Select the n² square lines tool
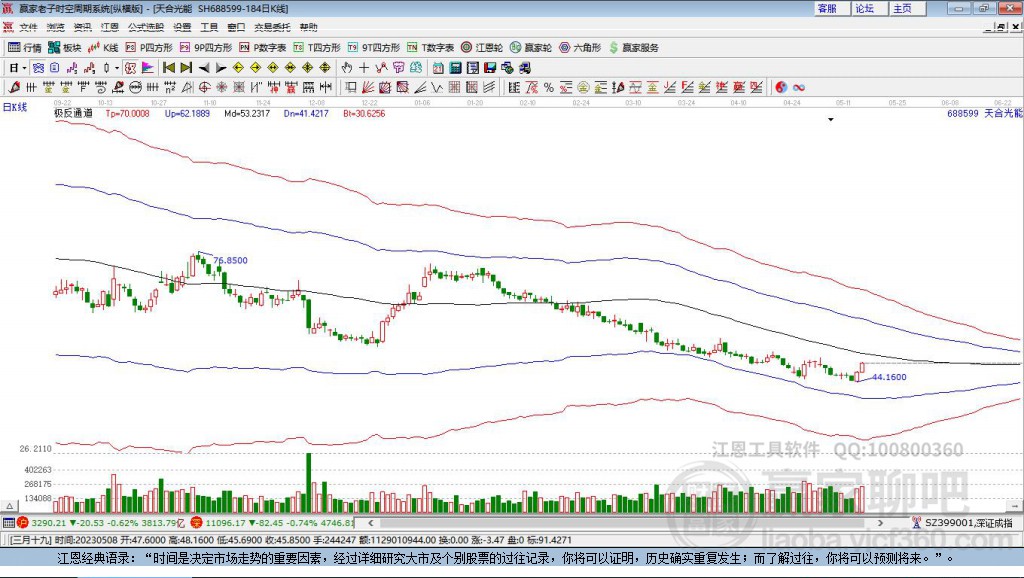Viewport: 1024px width, 578px height. coord(170,87)
